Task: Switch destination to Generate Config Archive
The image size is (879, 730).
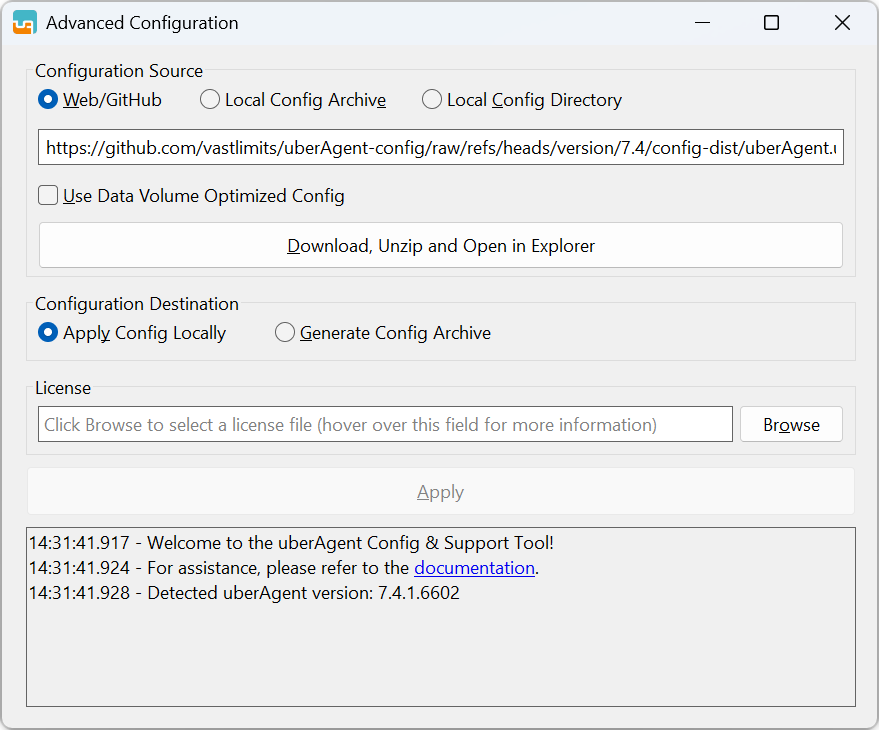Action: [x=284, y=333]
